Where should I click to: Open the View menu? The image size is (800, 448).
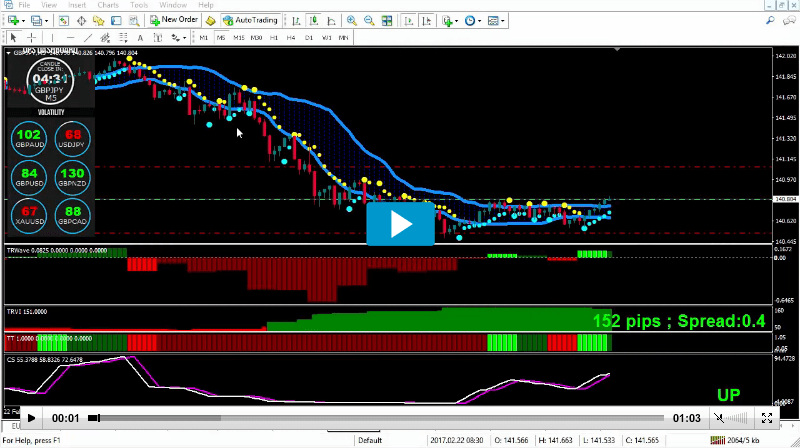49,5
